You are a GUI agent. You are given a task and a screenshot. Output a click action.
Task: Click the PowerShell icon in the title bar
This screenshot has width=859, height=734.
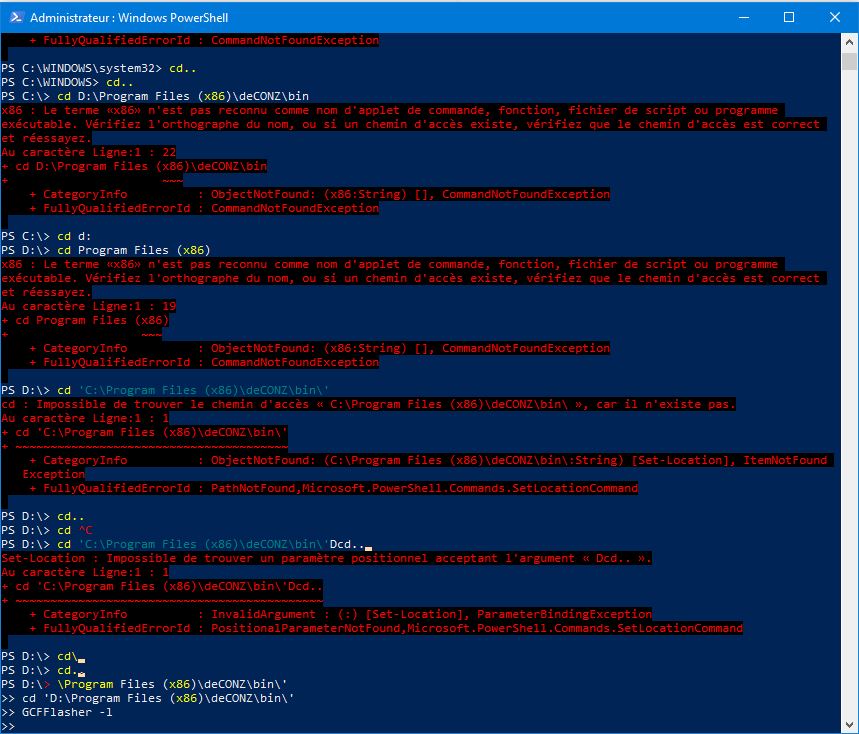click(x=15, y=17)
